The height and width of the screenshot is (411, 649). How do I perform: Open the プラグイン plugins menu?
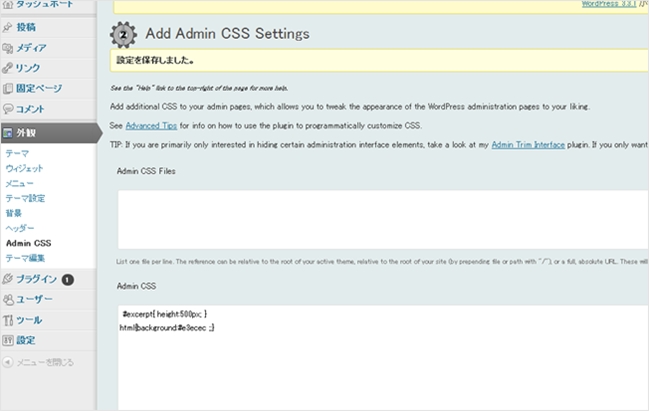[36, 279]
